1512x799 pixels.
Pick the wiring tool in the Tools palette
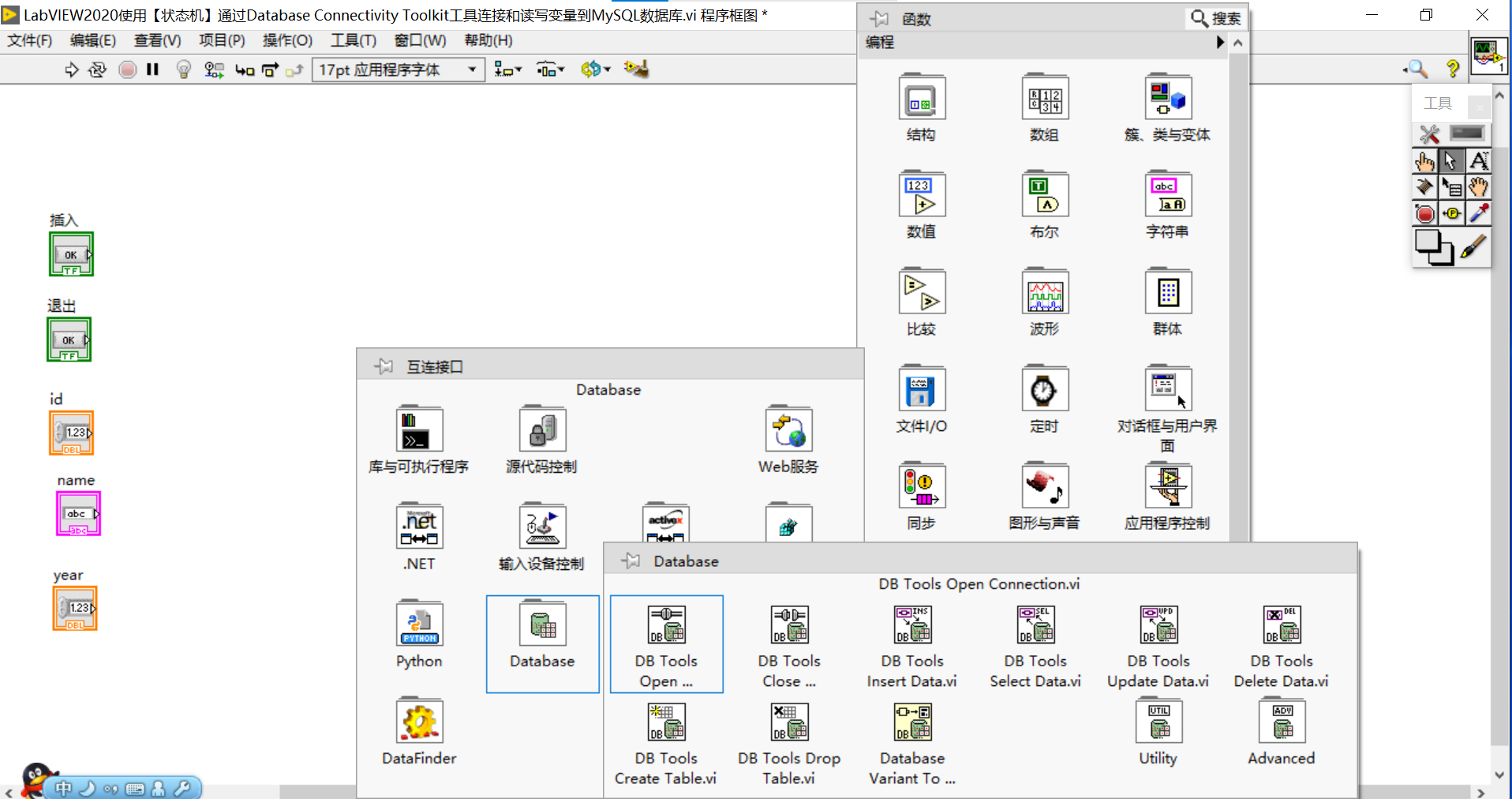click(1426, 187)
